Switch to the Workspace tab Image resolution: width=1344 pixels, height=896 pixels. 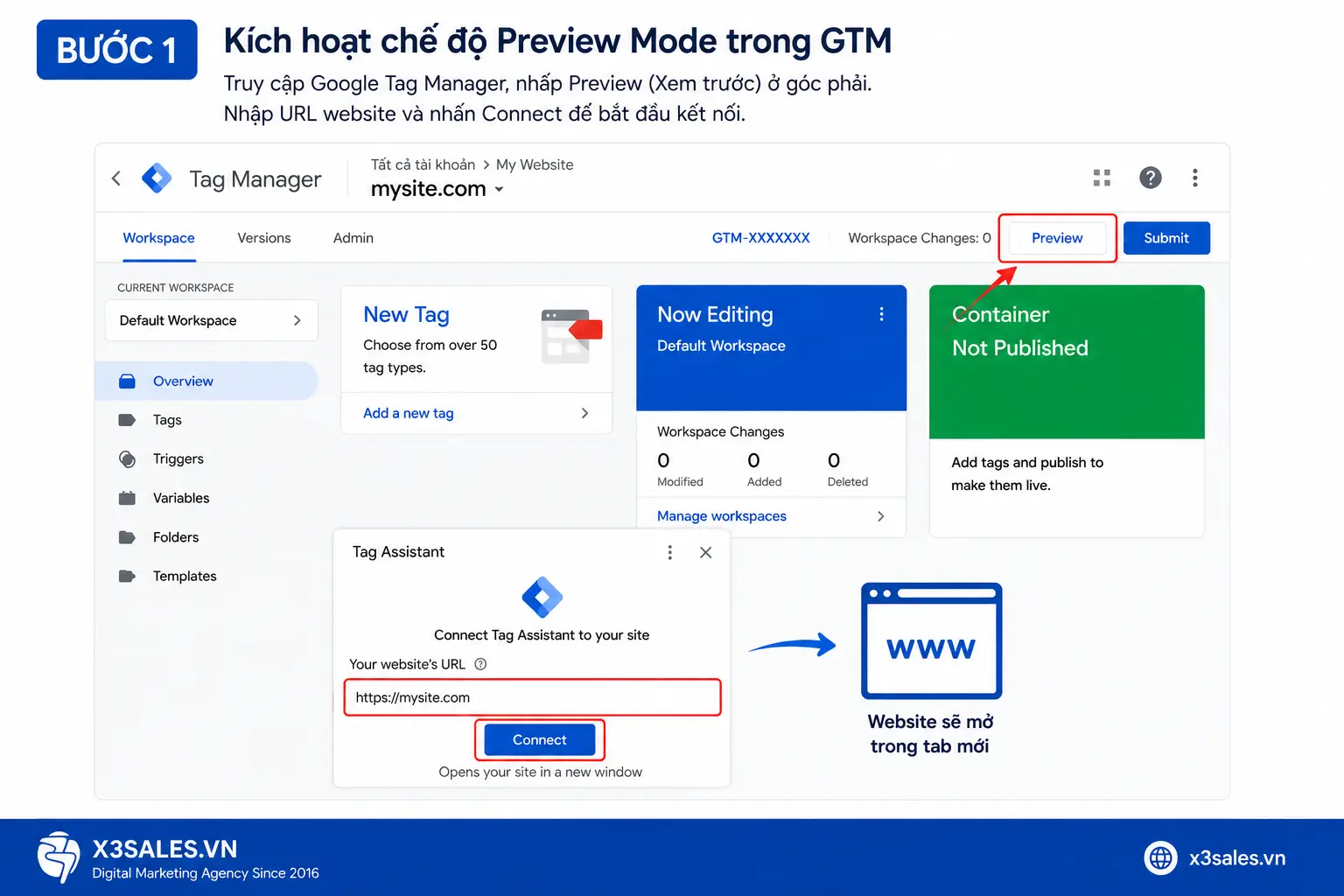click(159, 238)
